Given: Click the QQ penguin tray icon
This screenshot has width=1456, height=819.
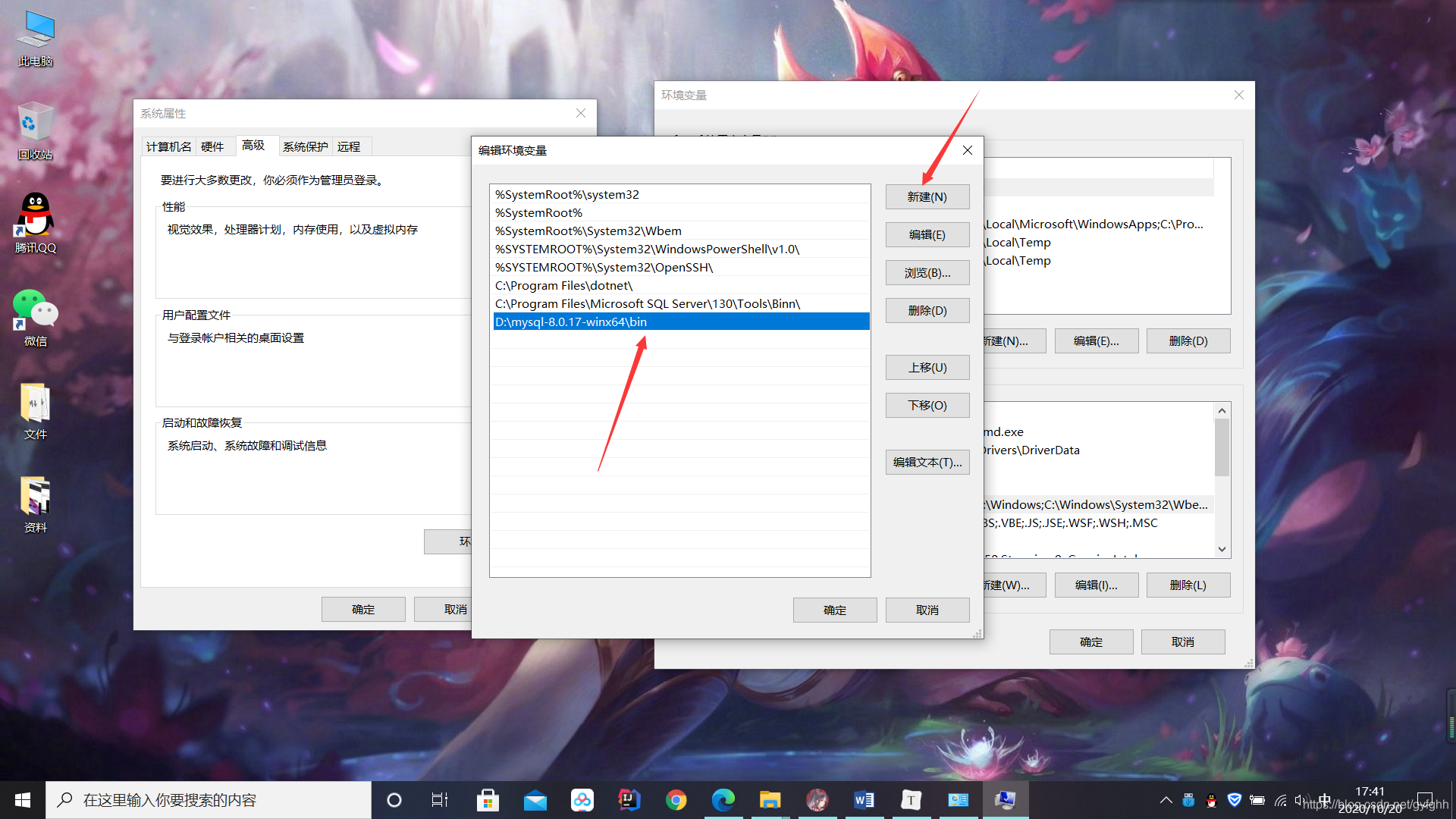Looking at the screenshot, I should pos(1211,800).
